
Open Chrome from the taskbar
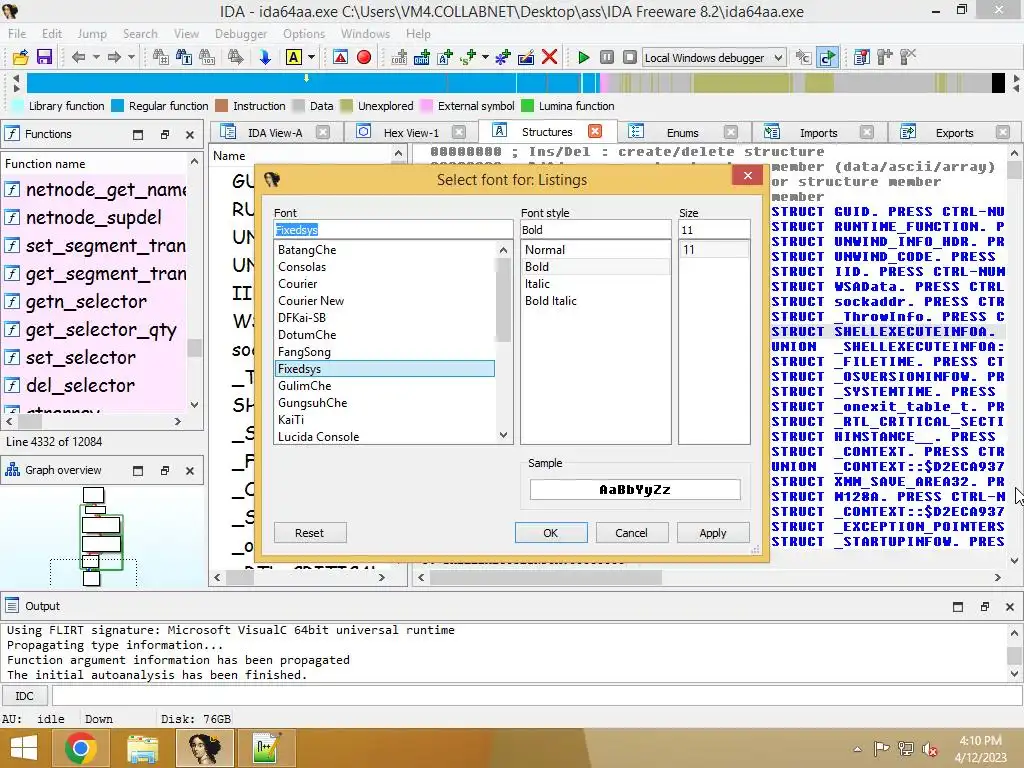80,748
